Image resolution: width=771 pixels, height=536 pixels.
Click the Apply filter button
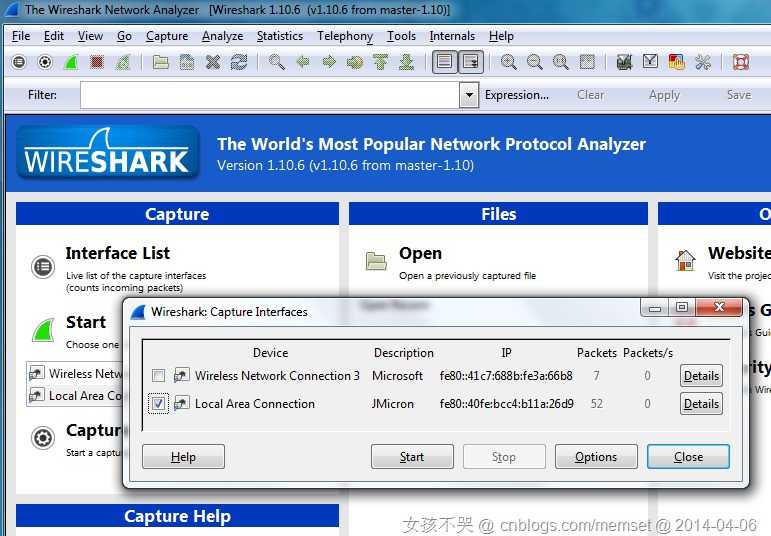click(x=664, y=95)
